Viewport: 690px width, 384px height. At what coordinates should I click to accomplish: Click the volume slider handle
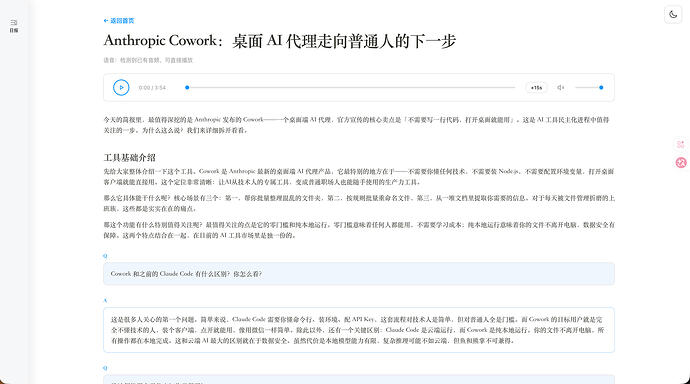[601, 88]
